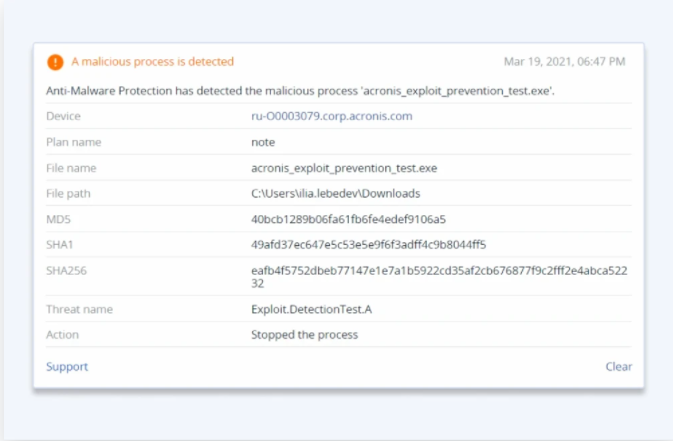Click the 'File name' field label

[71, 168]
